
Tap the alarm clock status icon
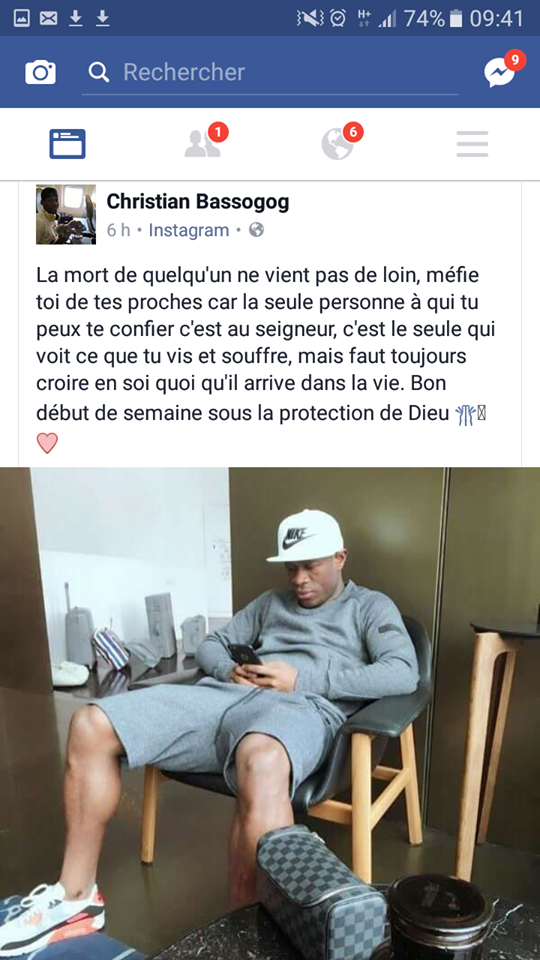[x=337, y=18]
